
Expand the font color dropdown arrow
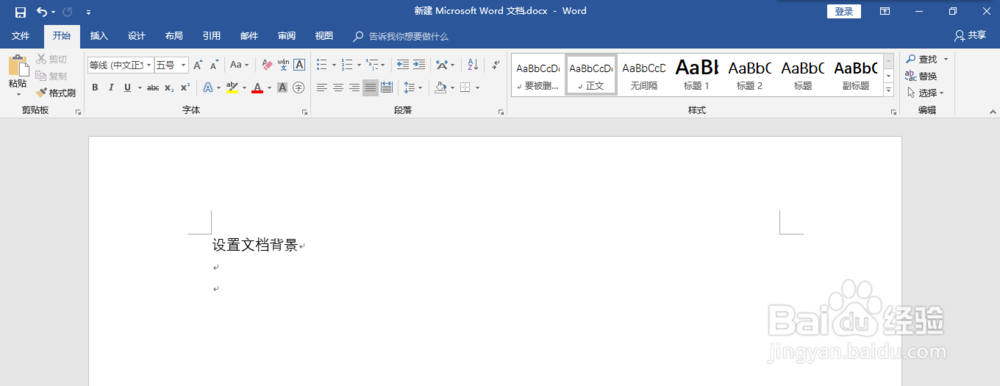(x=269, y=87)
